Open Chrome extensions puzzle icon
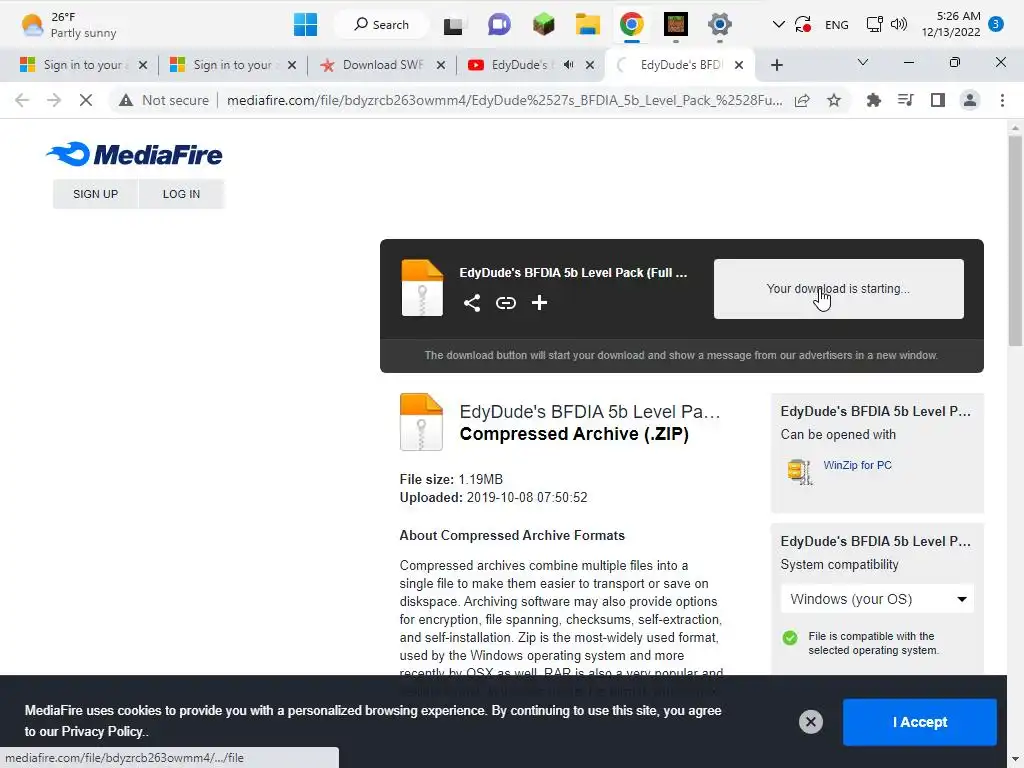Screen dimensions: 1024x768 click(x=873, y=101)
